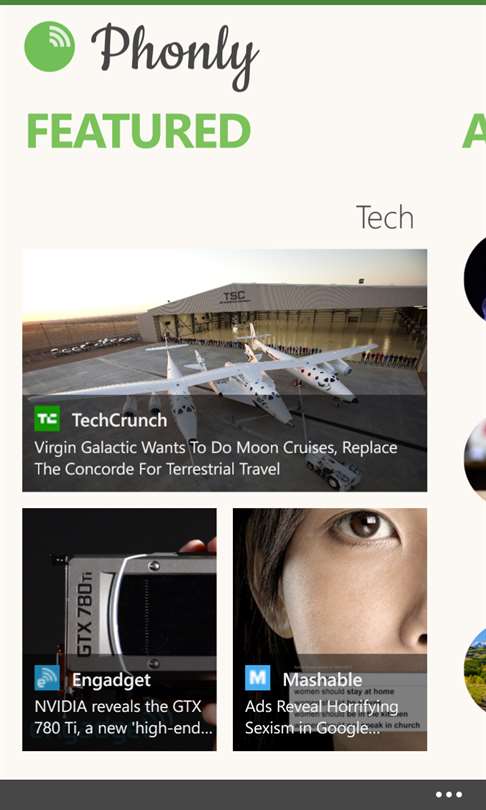The image size is (486, 810).
Task: Click the Mashable M source icon
Action: tap(258, 678)
